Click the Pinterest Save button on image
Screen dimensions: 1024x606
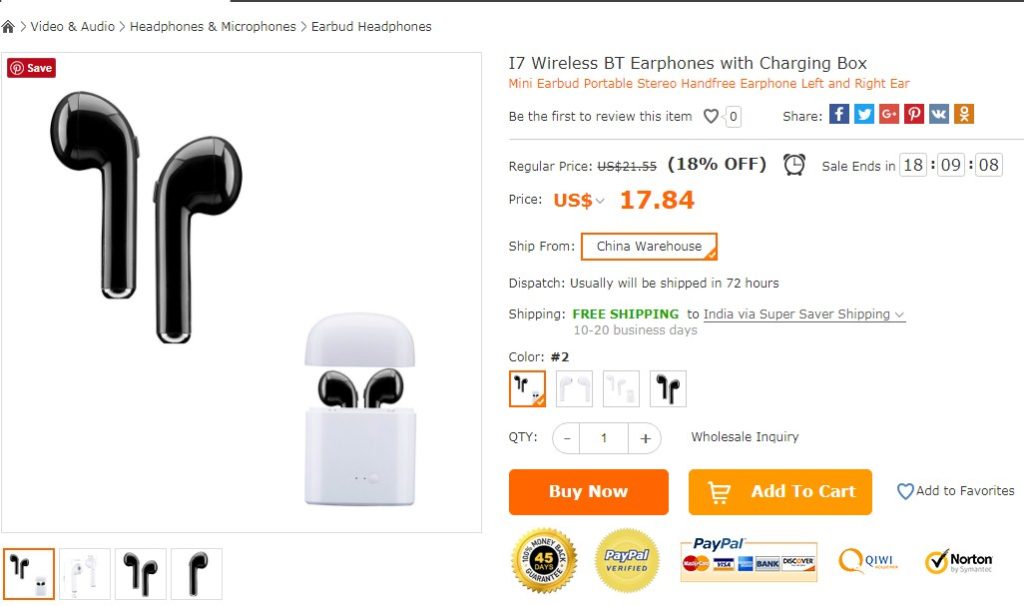click(31, 68)
